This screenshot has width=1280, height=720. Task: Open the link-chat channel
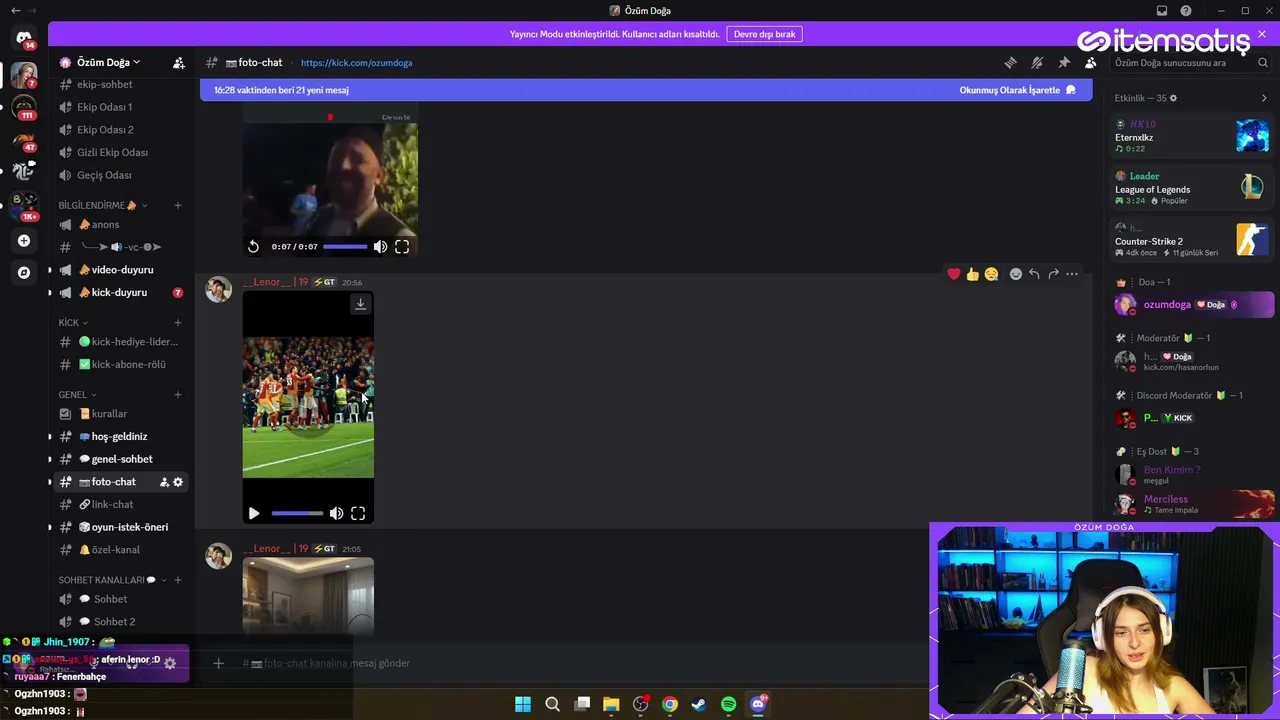(x=122, y=504)
